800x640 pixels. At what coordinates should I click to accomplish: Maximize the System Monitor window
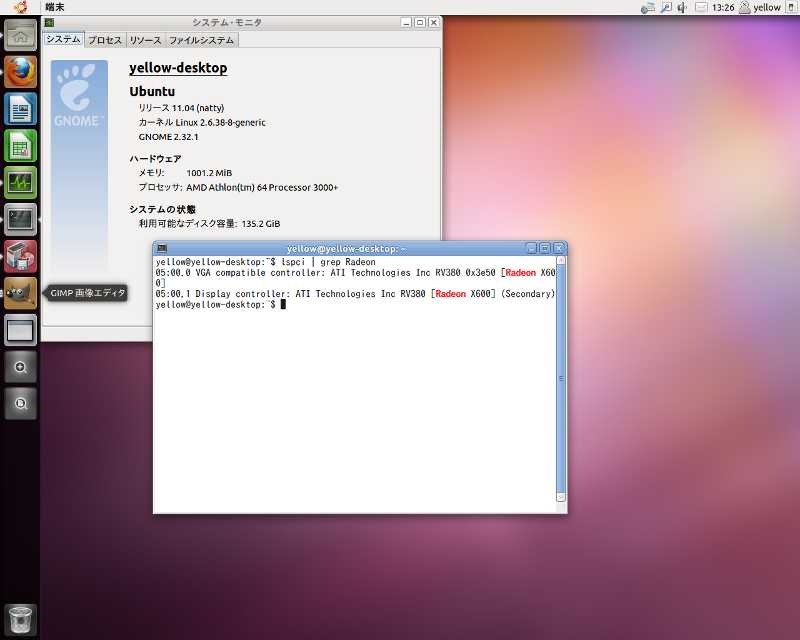(x=420, y=22)
